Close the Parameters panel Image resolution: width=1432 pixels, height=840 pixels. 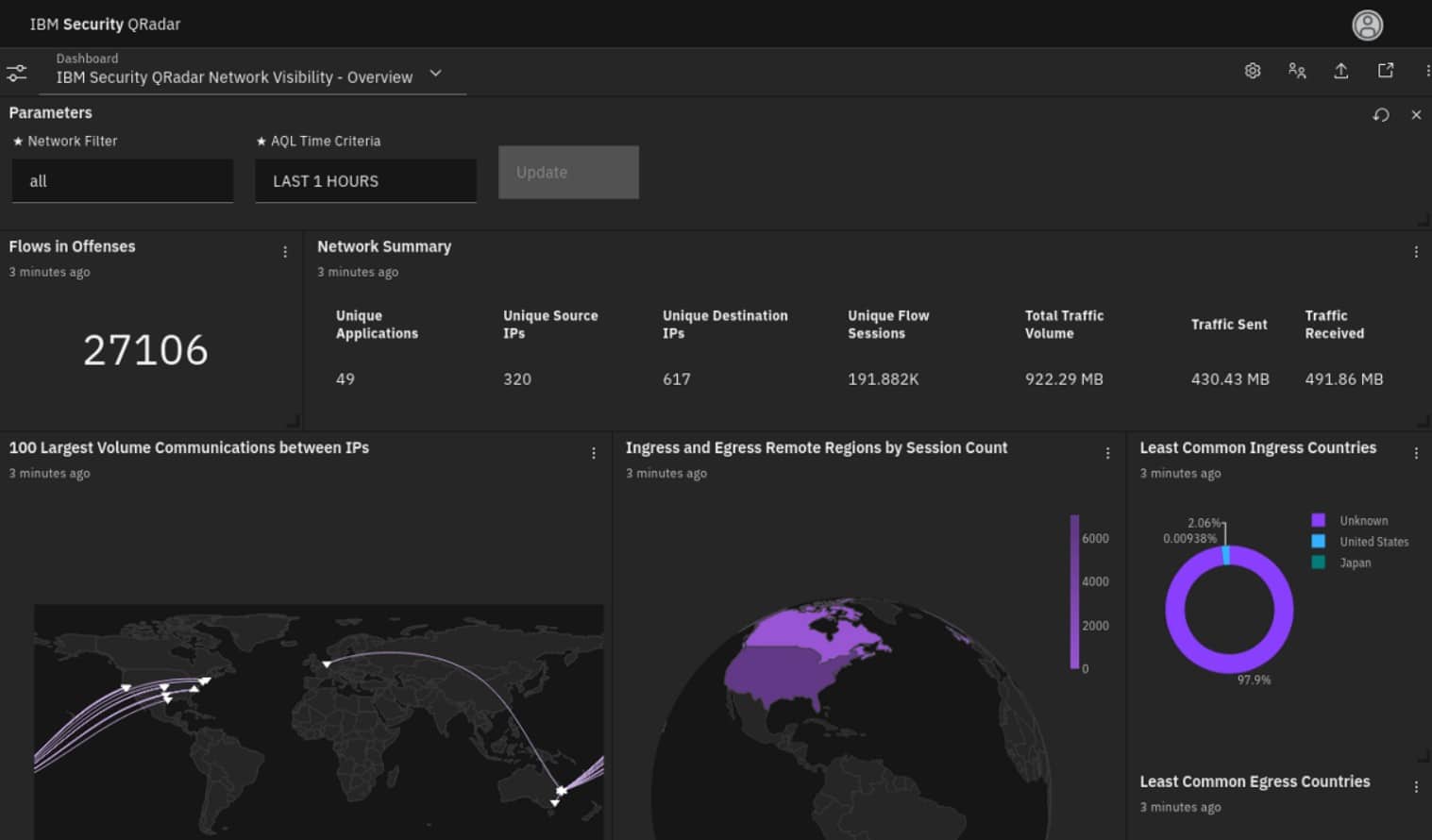[1416, 115]
